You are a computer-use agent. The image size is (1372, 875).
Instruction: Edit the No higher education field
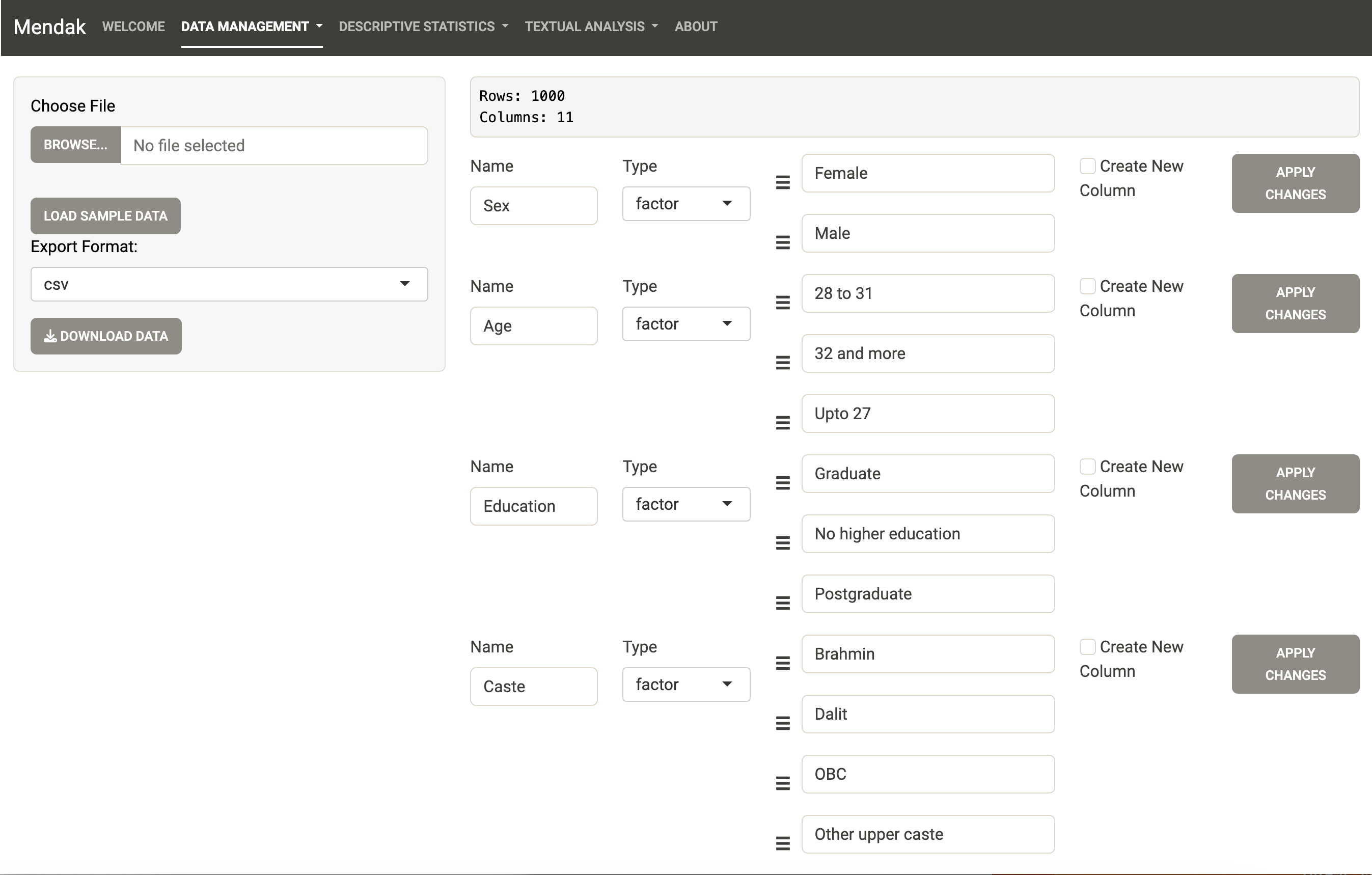click(x=928, y=534)
